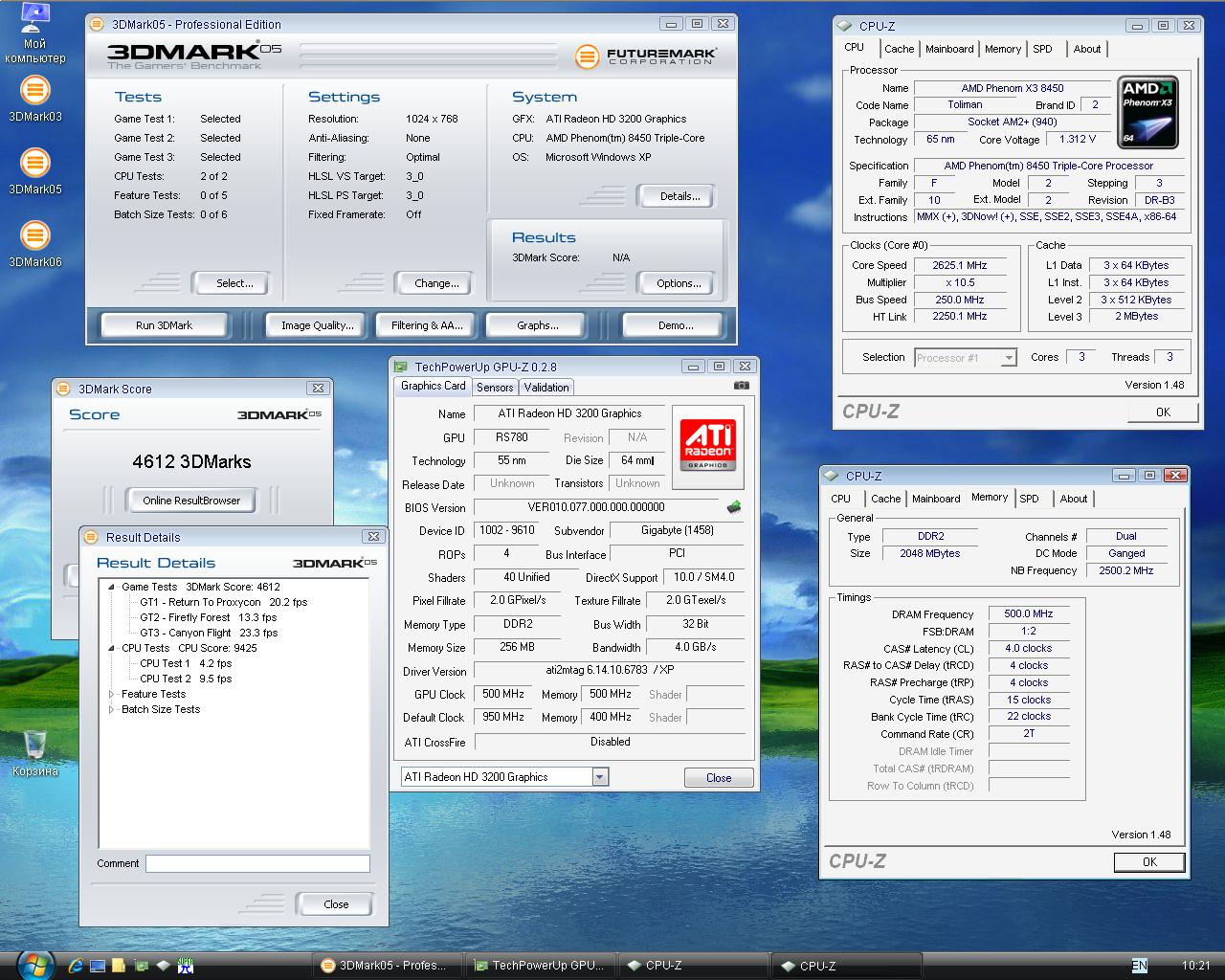The height and width of the screenshot is (980, 1225).
Task: Click the GPU-Z window title bar icon
Action: click(402, 367)
